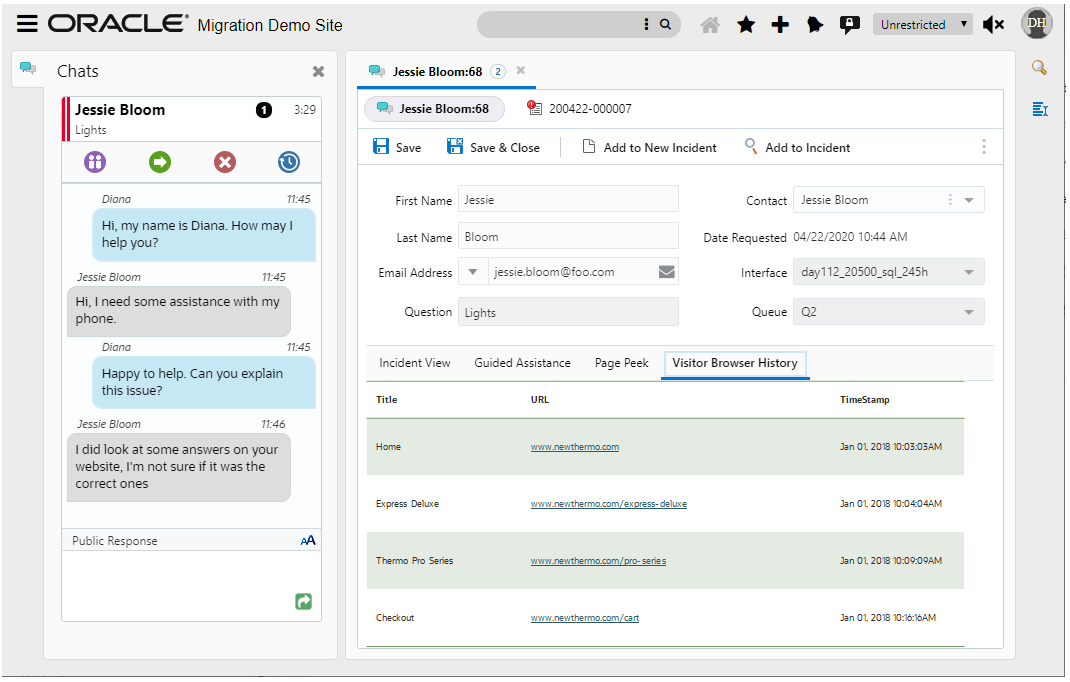Click into the First Name field
Image resolution: width=1070 pixels, height=682 pixels.
click(567, 200)
